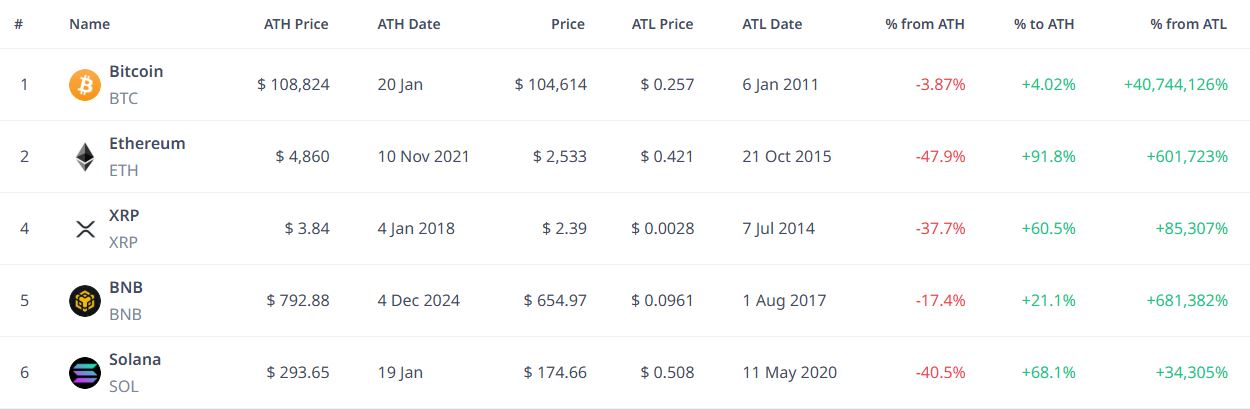Click Bitcoin's $ 104,614 price cell
The height and width of the screenshot is (409, 1250).
tap(551, 85)
